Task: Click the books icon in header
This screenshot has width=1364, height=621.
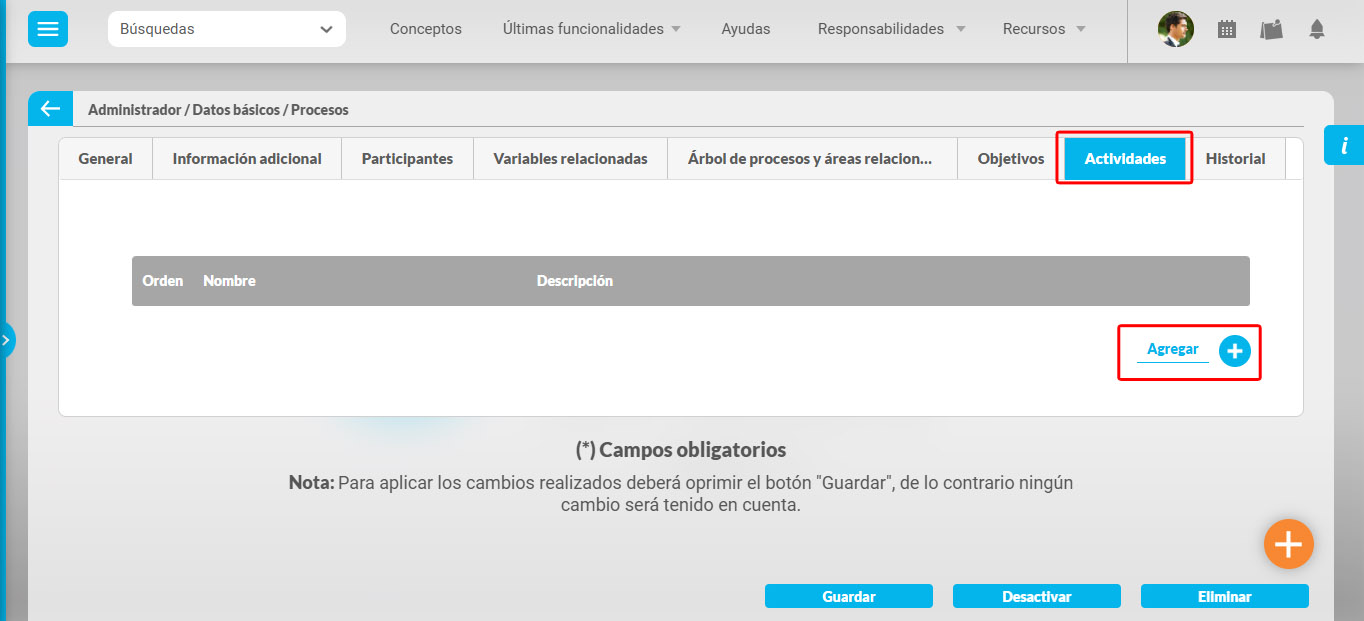Action: [1271, 30]
